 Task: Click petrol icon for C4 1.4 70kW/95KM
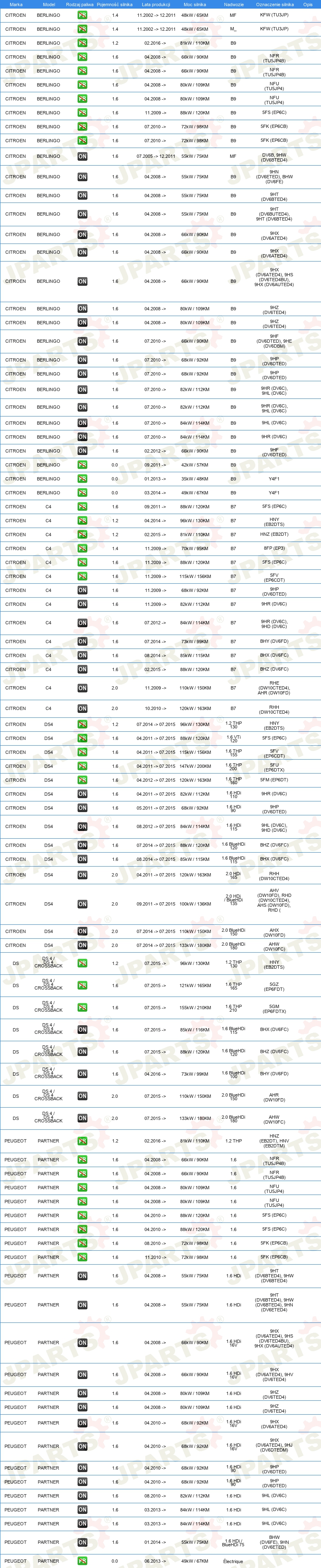point(82,548)
